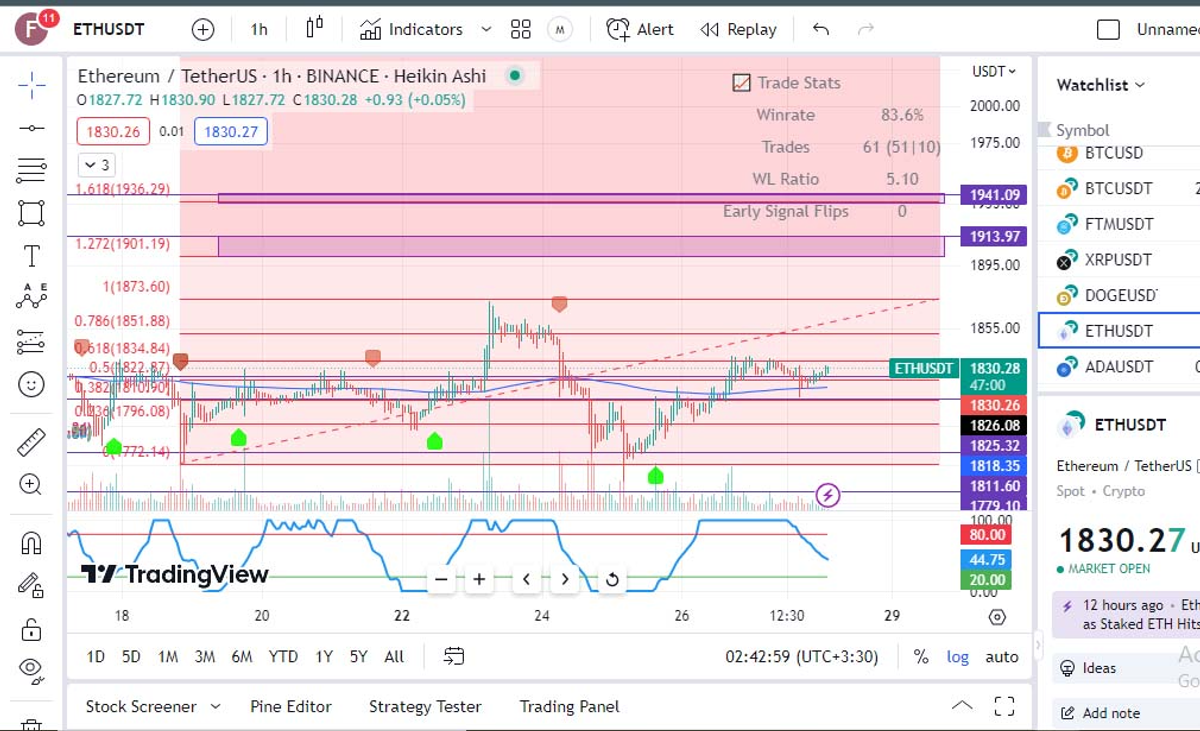Click the add symbol plus icon

click(x=203, y=30)
